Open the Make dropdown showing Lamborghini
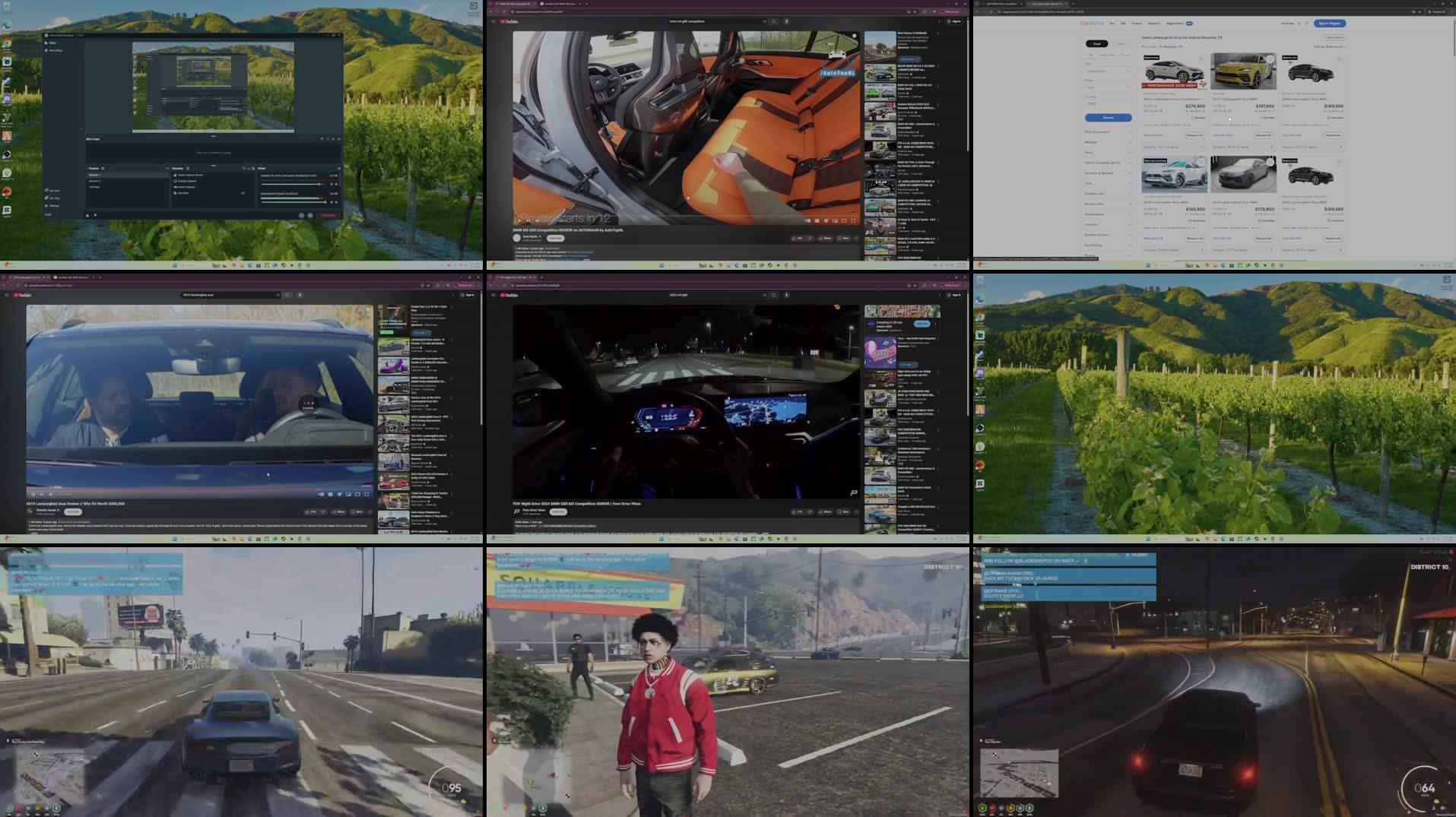1456x817 pixels. [x=1108, y=71]
